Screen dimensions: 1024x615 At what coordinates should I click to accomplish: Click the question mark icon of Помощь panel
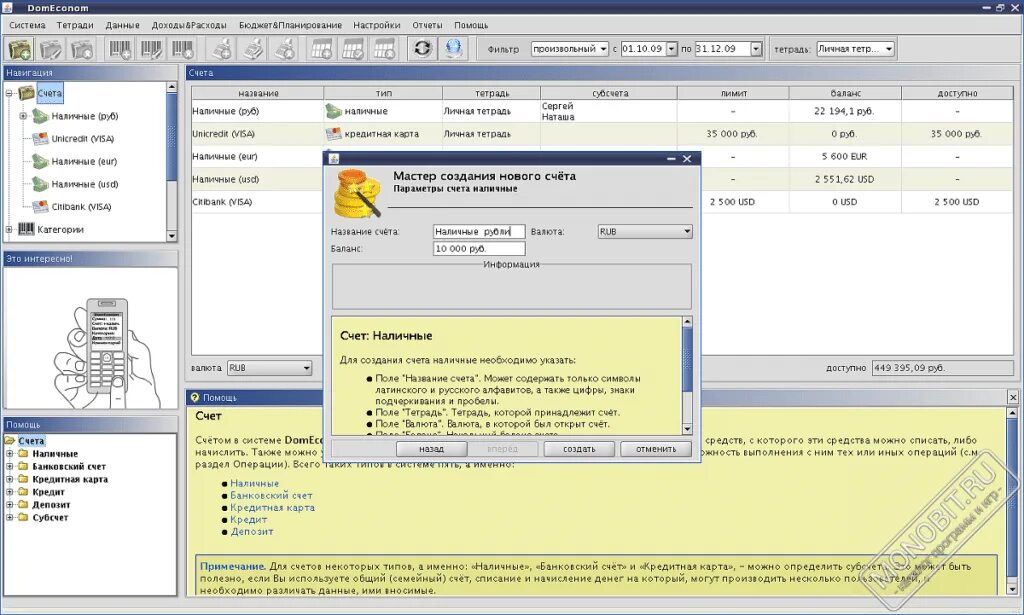point(195,397)
